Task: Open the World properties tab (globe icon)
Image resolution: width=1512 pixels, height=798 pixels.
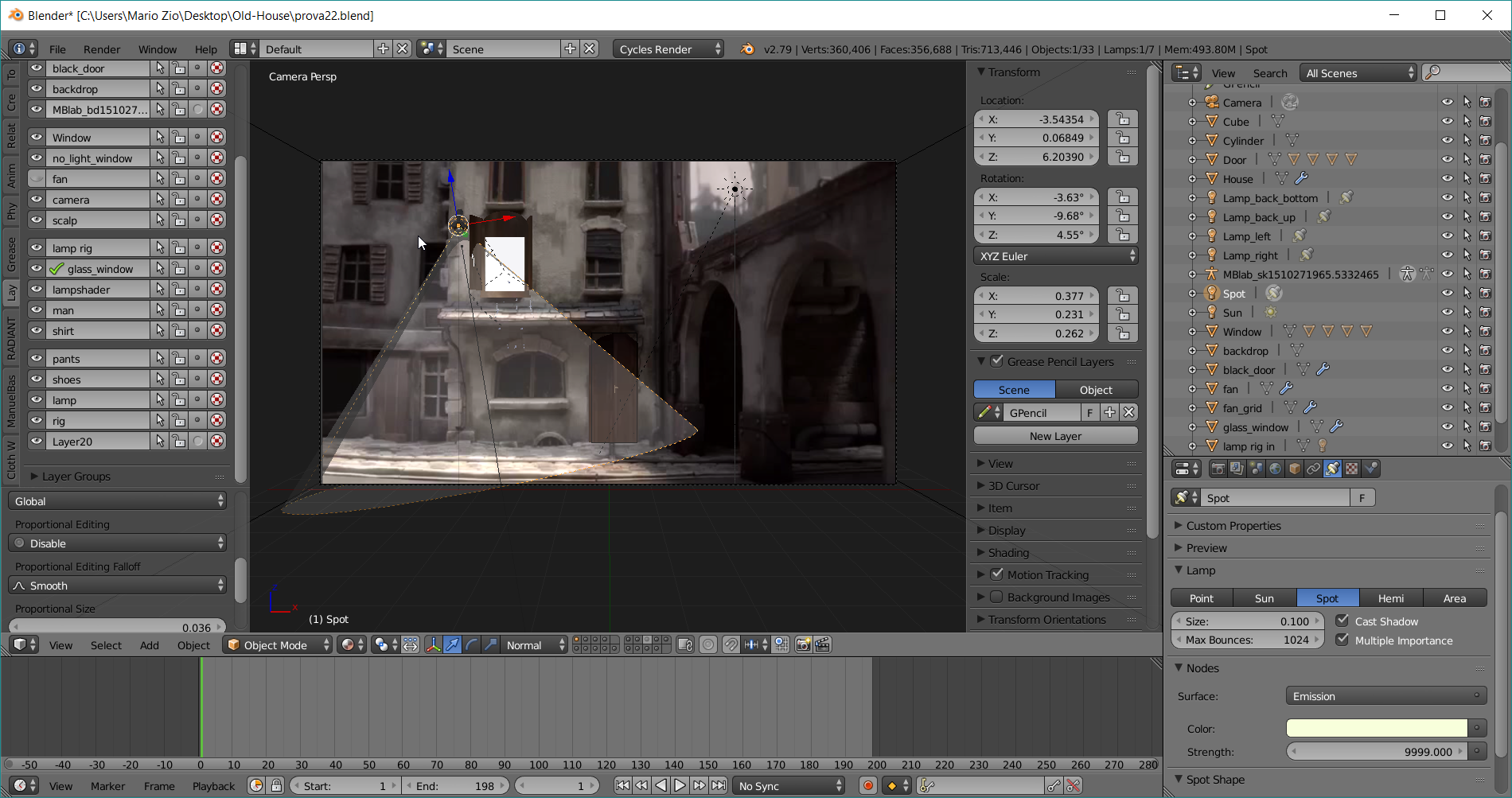Action: pos(1275,469)
